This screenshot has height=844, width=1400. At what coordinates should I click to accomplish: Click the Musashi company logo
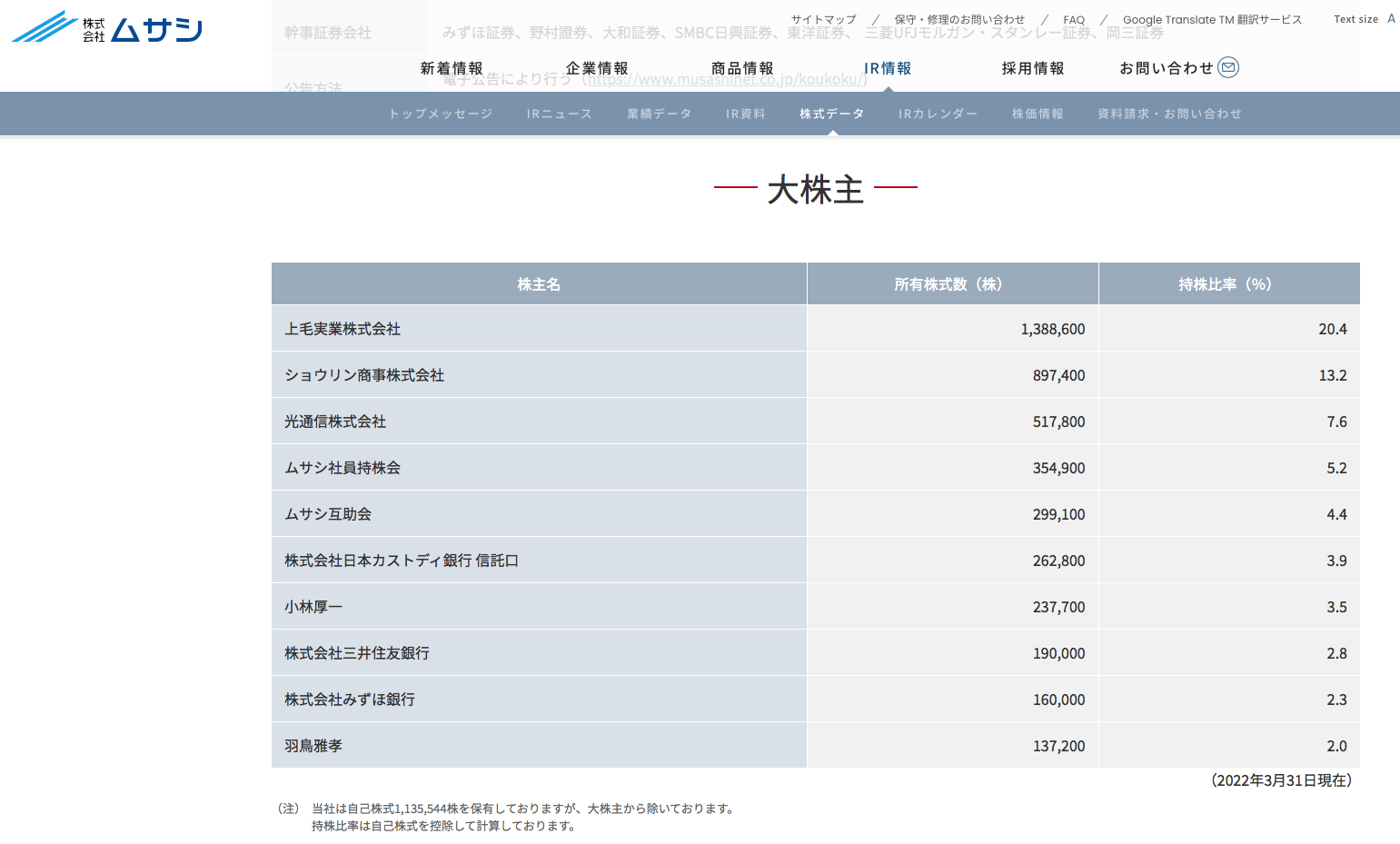click(x=106, y=27)
